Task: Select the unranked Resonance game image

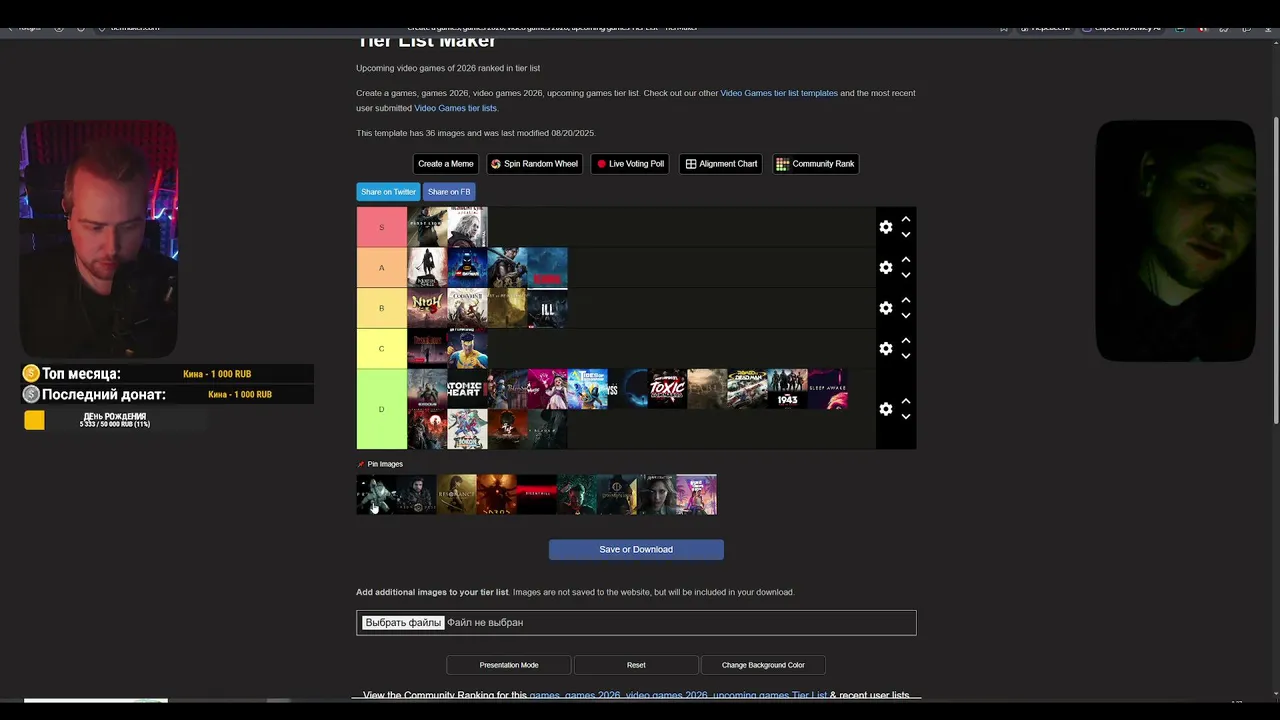Action: point(457,494)
